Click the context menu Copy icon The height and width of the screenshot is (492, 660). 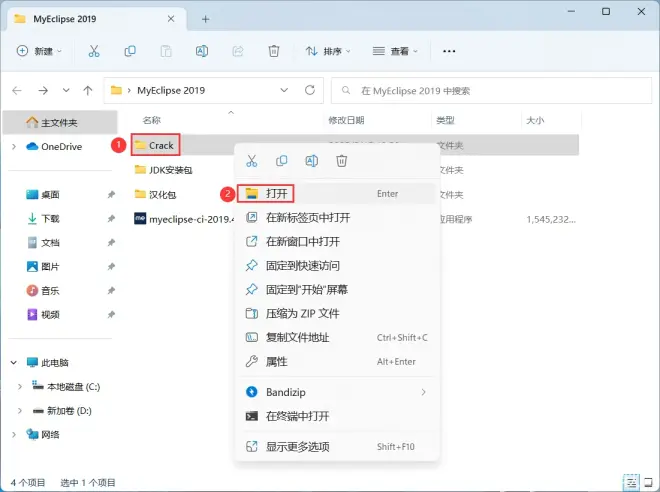point(282,161)
